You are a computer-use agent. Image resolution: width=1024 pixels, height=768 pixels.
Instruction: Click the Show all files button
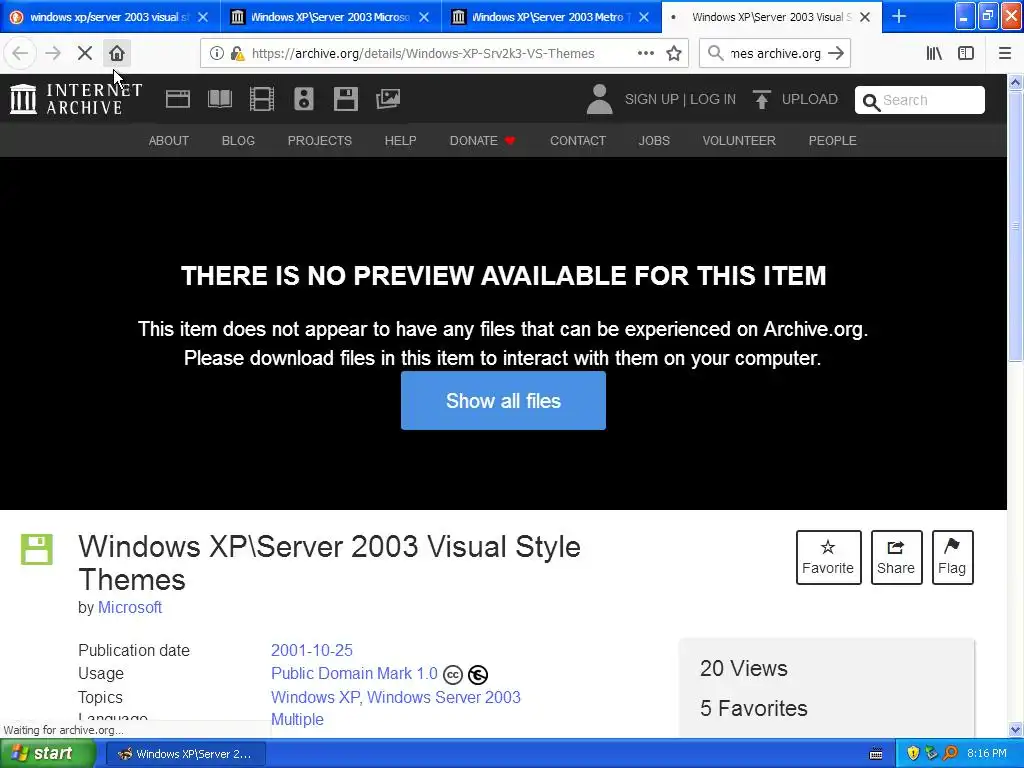pyautogui.click(x=503, y=400)
